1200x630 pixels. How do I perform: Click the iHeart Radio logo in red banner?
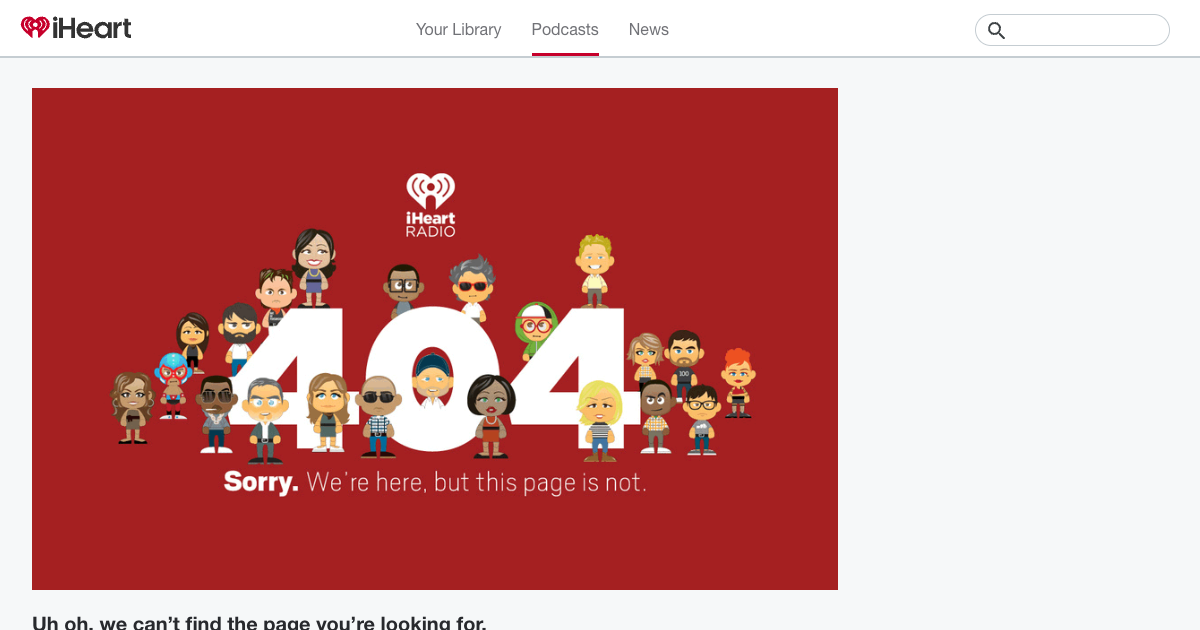pyautogui.click(x=431, y=205)
